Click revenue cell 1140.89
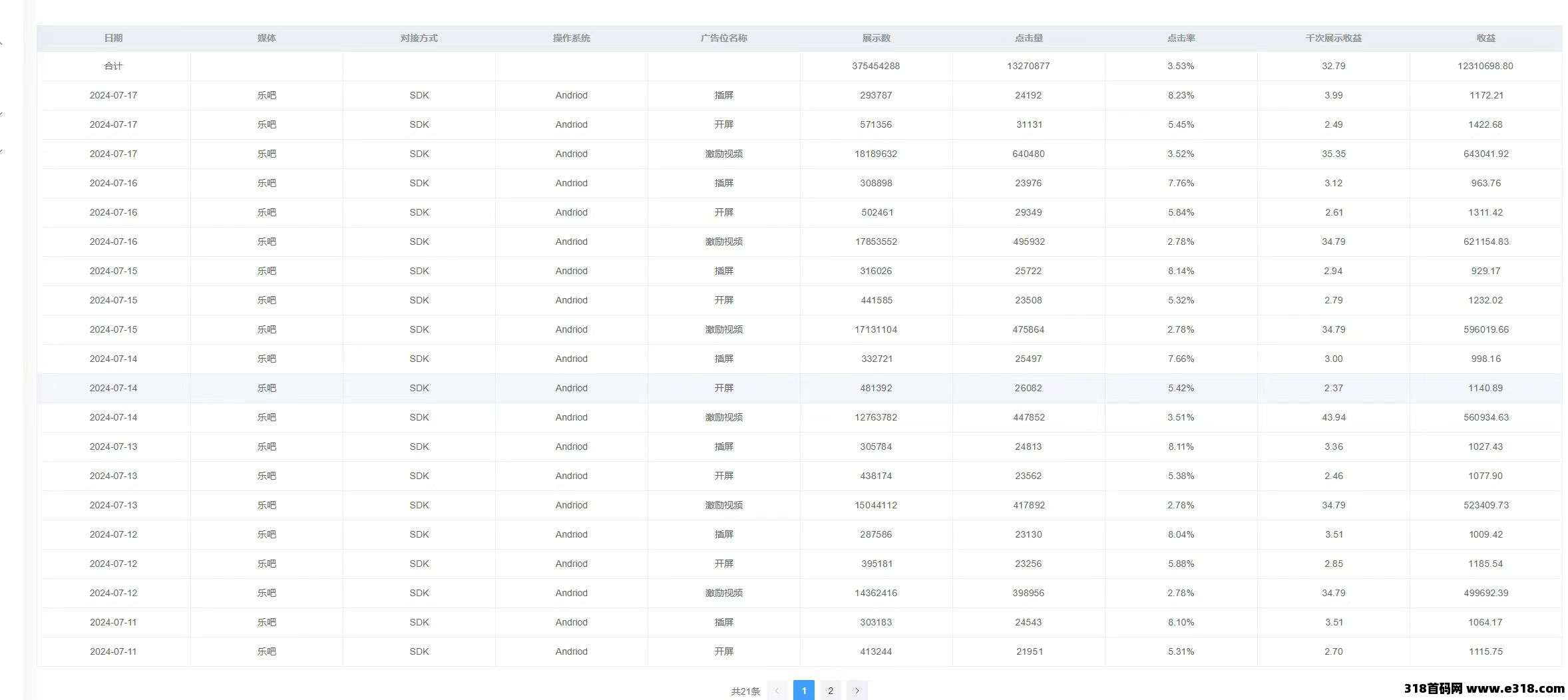 tap(1485, 388)
